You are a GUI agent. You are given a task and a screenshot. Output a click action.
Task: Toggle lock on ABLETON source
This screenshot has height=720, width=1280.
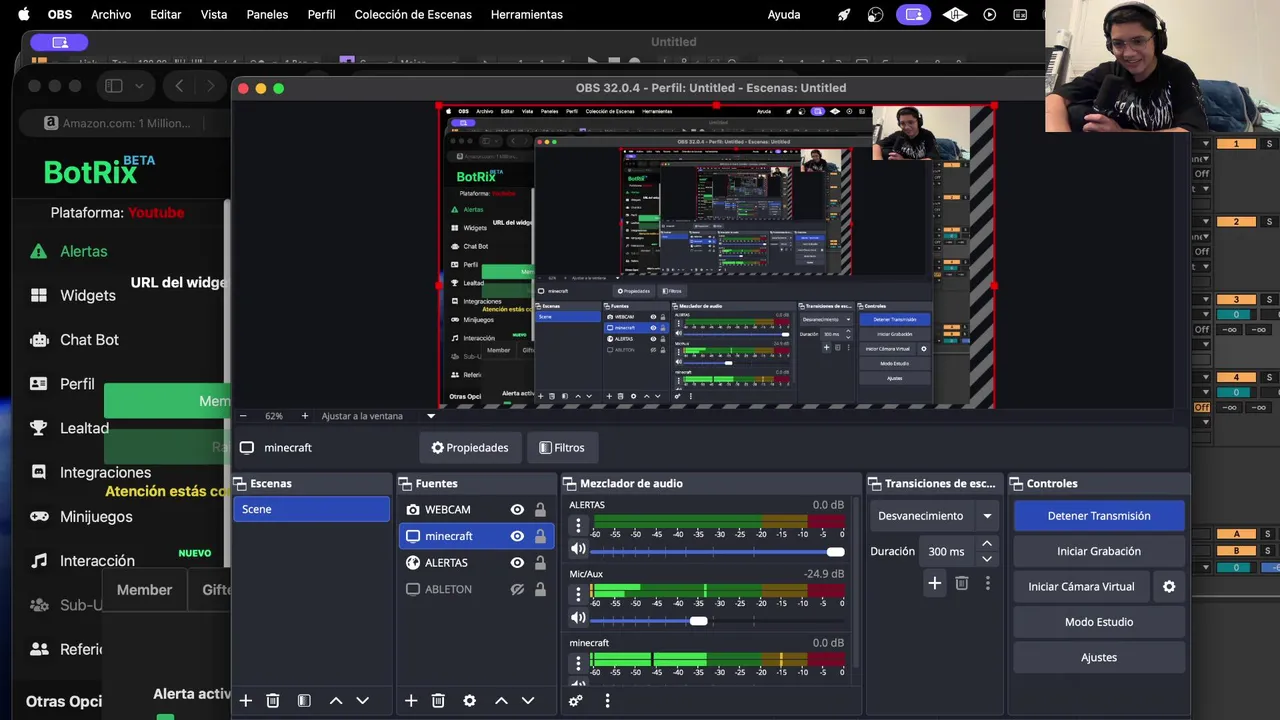[540, 590]
